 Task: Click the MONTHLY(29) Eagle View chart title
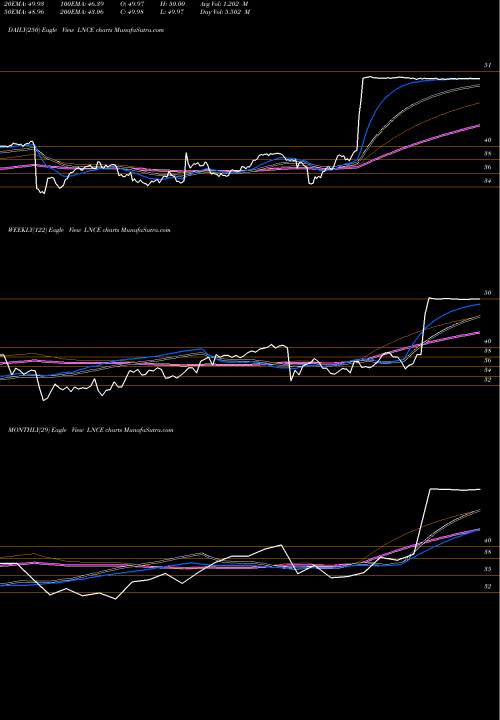(x=90, y=430)
